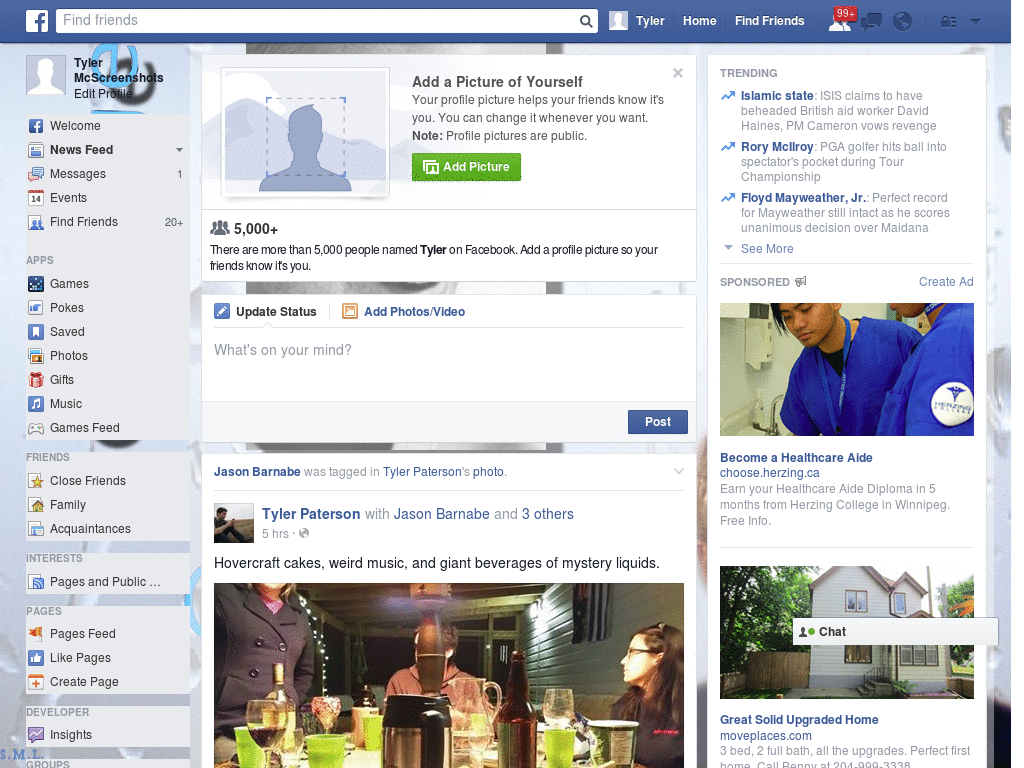1024x768 pixels.
Task: Click the public audience globe icon on post
Action: point(304,534)
